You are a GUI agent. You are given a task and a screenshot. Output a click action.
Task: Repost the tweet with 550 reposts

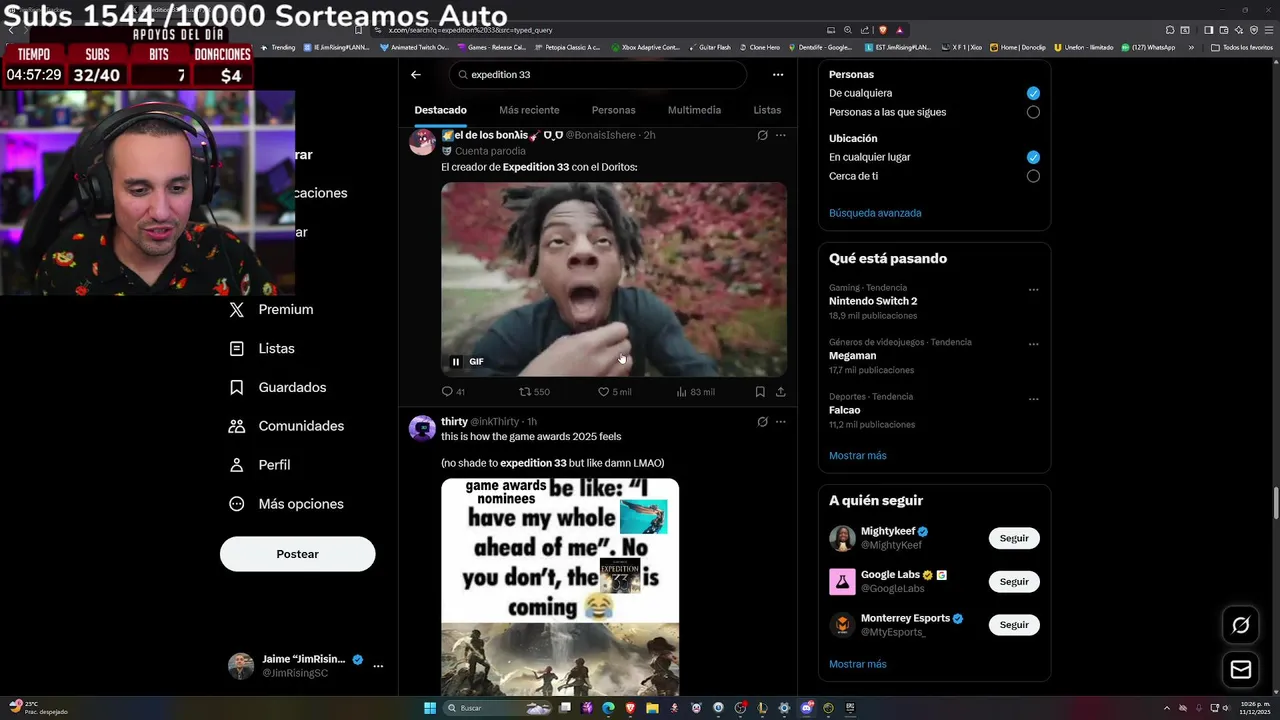point(534,392)
